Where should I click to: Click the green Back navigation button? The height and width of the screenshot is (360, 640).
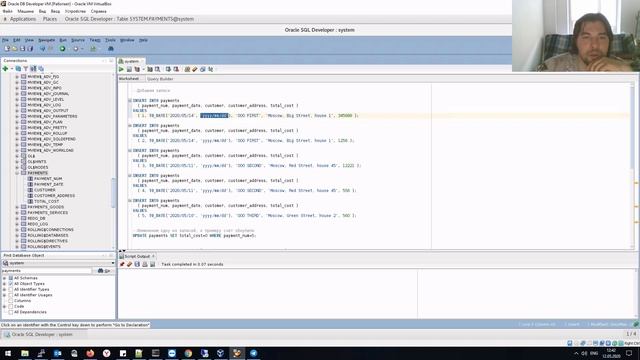tap(62, 49)
